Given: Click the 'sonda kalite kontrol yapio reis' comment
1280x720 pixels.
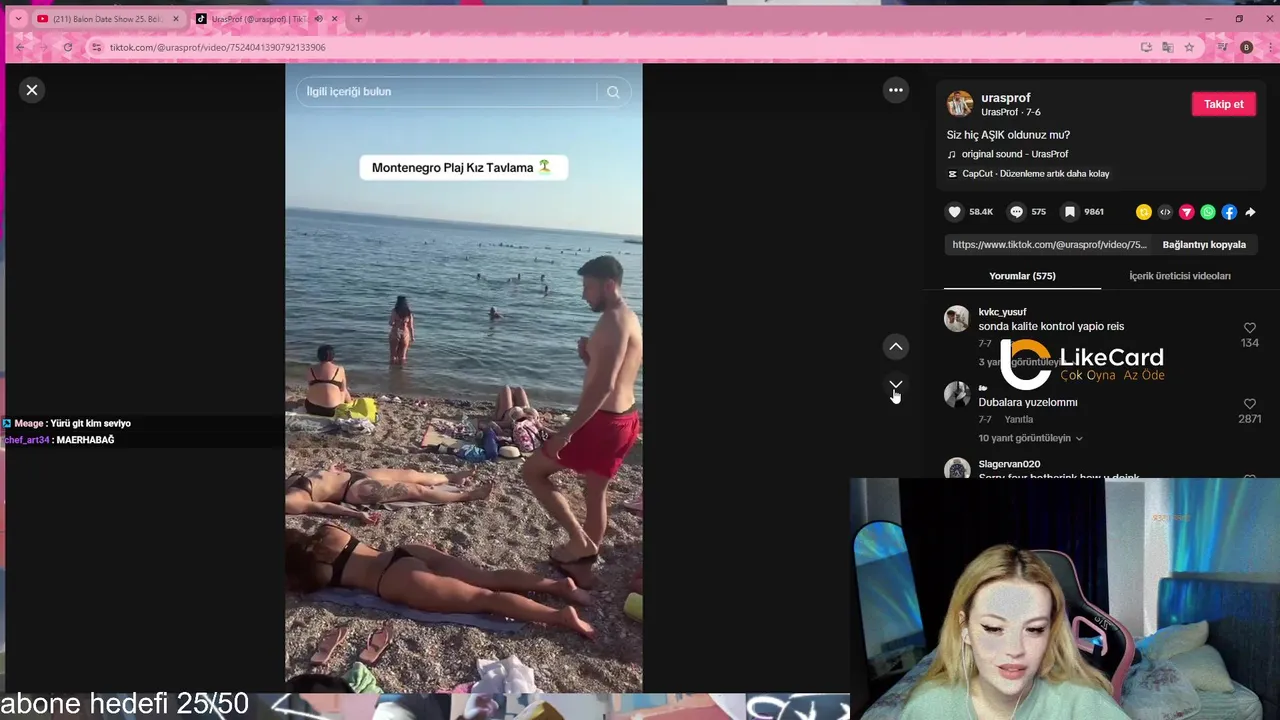Looking at the screenshot, I should click(1051, 327).
